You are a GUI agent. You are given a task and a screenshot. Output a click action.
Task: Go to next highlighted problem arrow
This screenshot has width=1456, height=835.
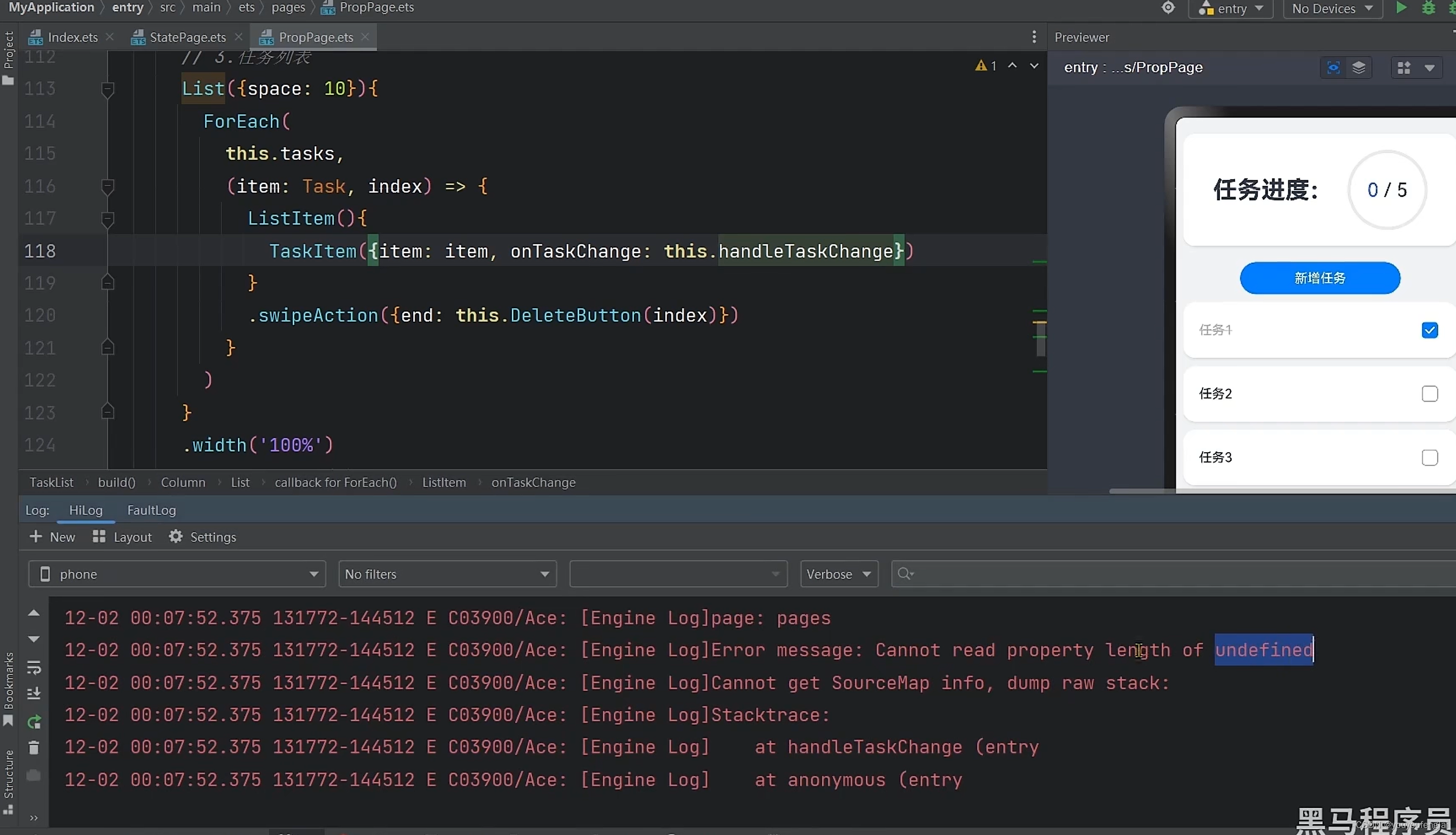coord(1034,66)
